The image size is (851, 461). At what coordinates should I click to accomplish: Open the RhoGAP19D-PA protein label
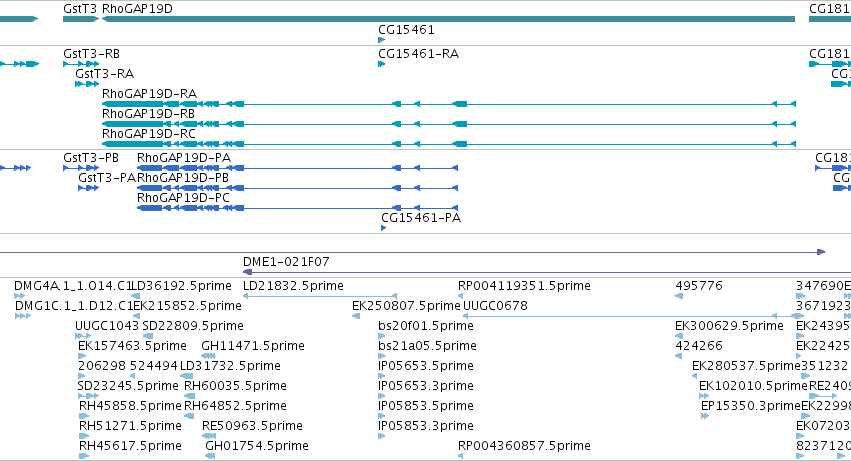184,158
